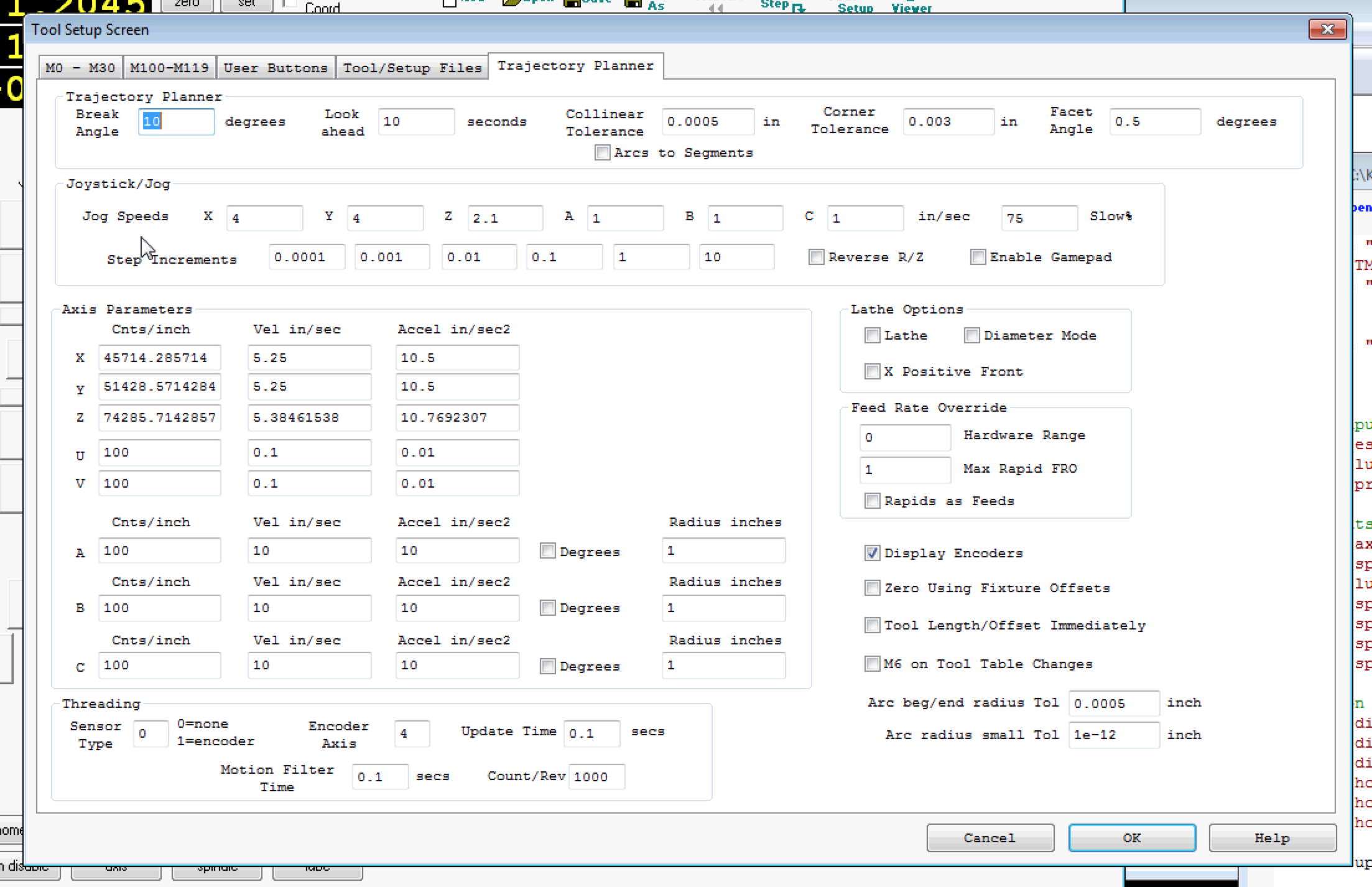
Task: Uncheck Display Encoders
Action: (872, 554)
